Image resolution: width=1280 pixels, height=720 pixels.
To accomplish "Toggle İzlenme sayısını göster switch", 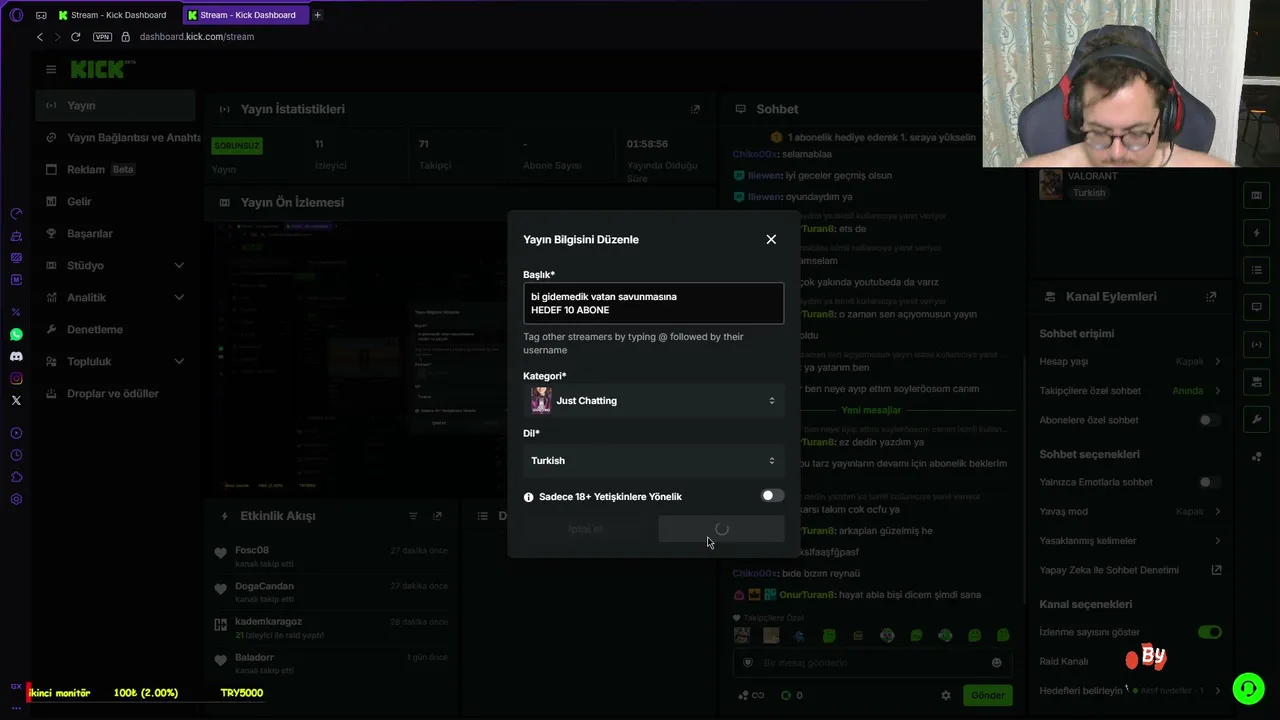I will click(x=1210, y=632).
